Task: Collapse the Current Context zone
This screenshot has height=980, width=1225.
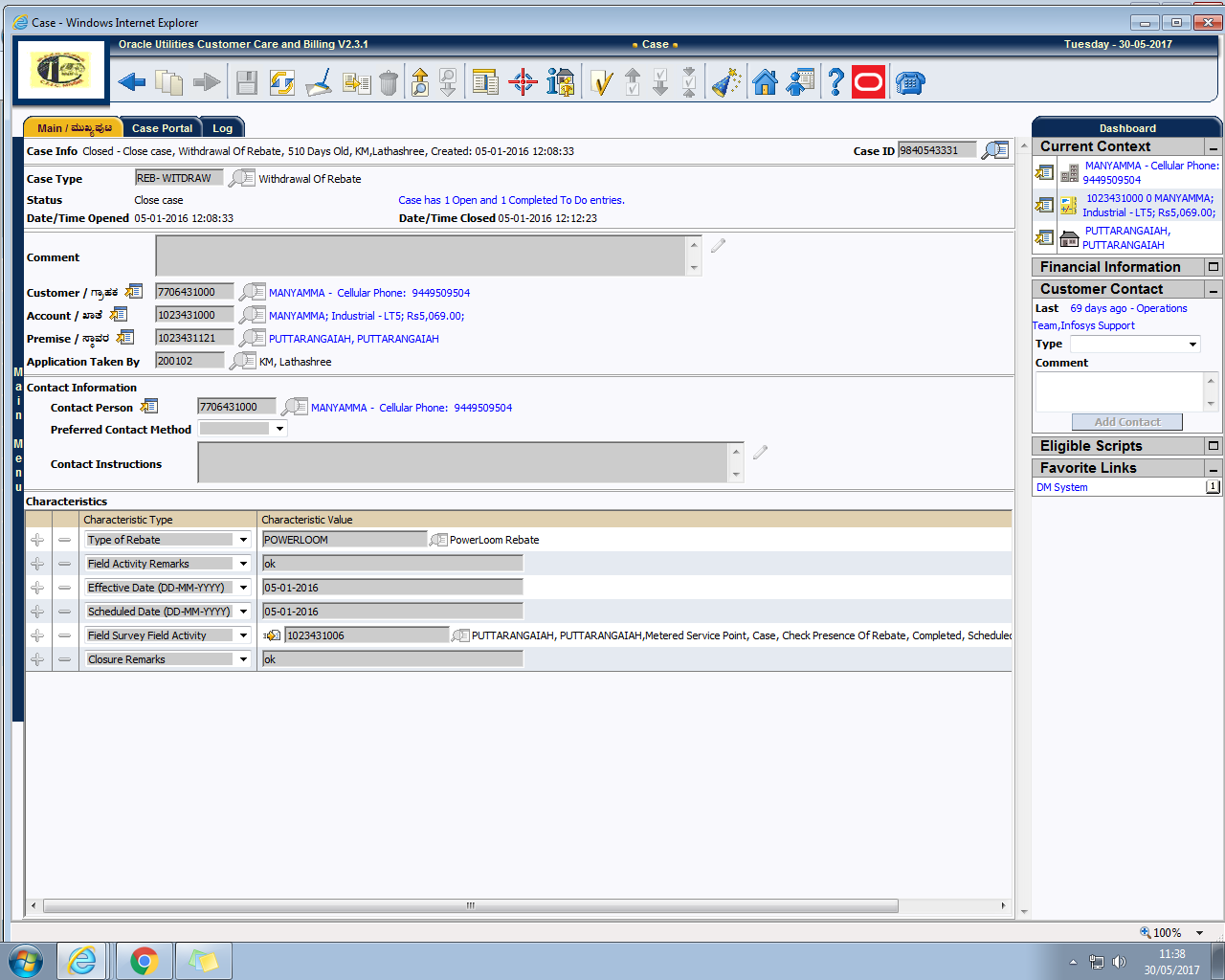Action: [1214, 148]
